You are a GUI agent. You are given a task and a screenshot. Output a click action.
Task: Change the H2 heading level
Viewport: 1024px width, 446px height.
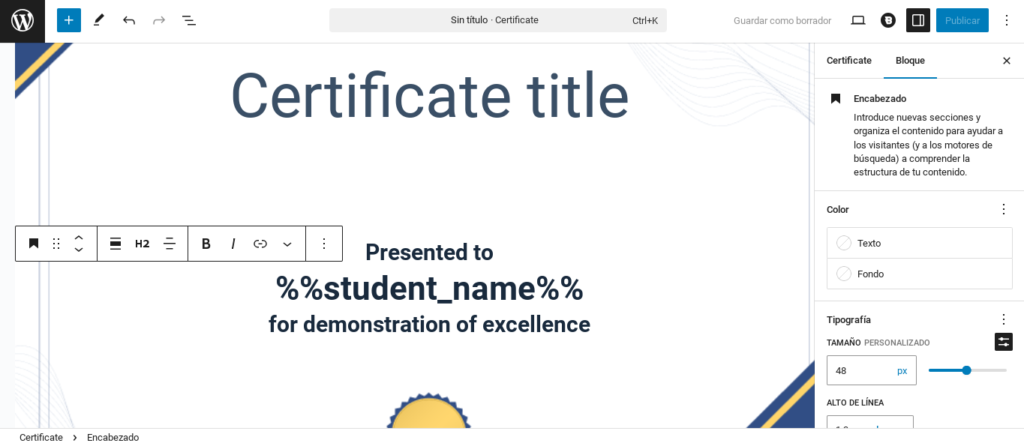142,244
